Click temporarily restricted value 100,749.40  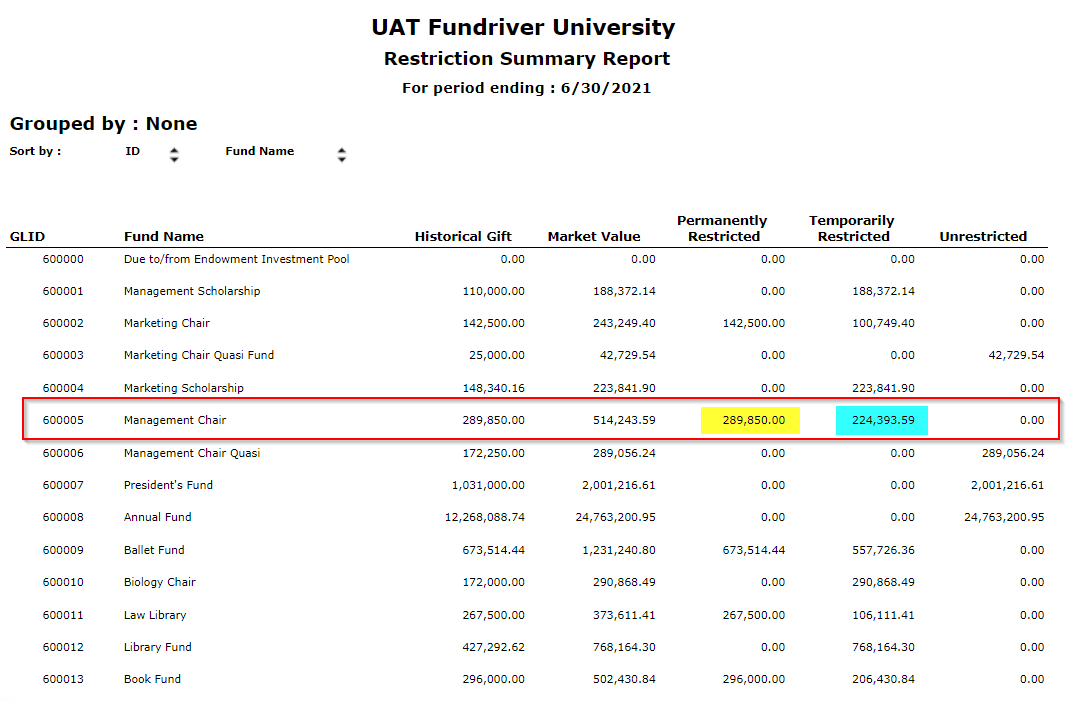pos(883,323)
